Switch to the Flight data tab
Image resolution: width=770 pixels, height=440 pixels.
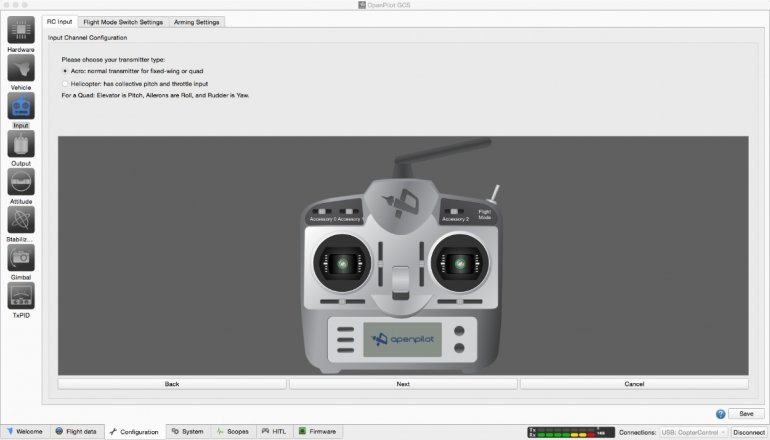pos(76,432)
